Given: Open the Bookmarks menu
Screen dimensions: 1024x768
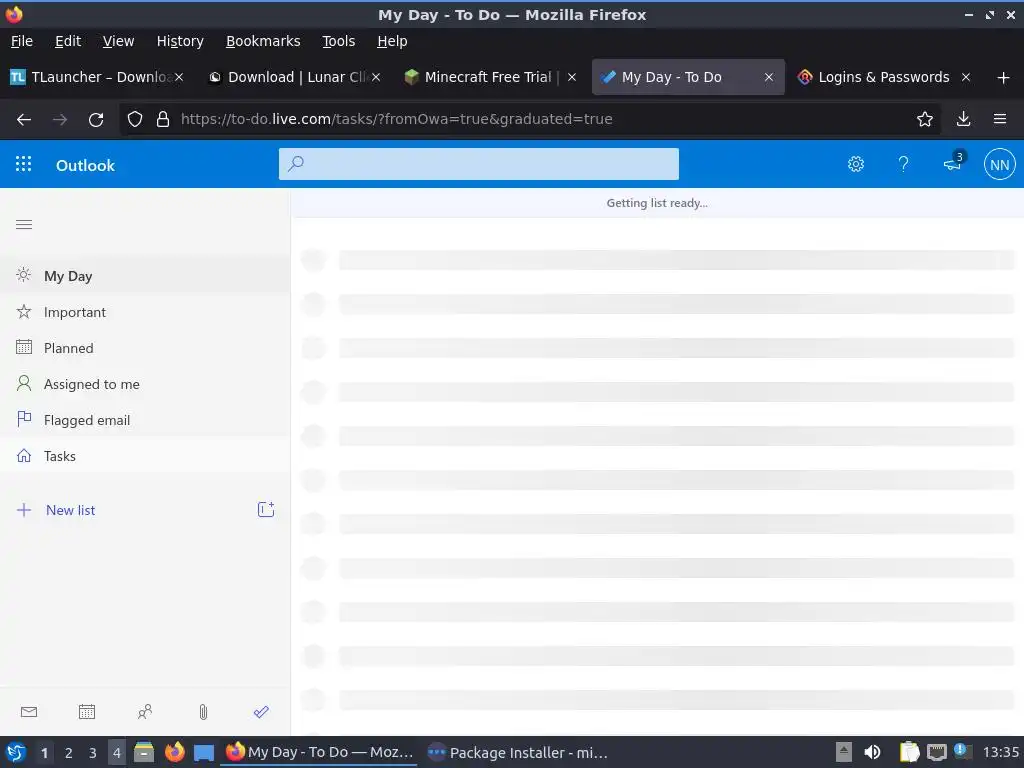Looking at the screenshot, I should click(x=263, y=41).
